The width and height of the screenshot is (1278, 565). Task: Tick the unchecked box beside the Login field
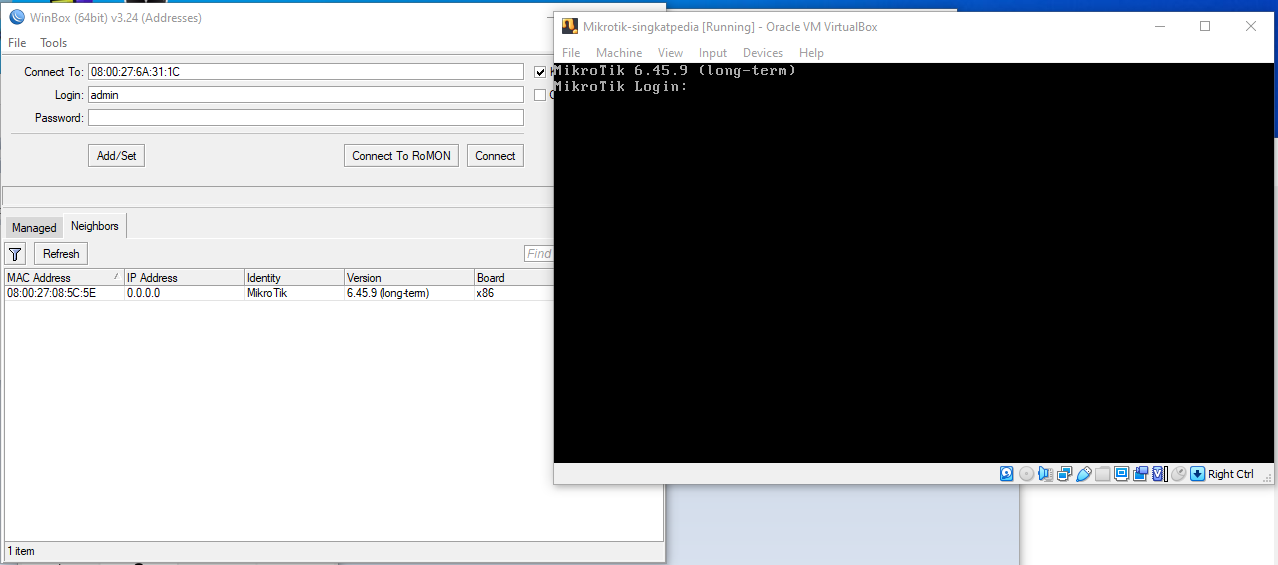click(540, 95)
